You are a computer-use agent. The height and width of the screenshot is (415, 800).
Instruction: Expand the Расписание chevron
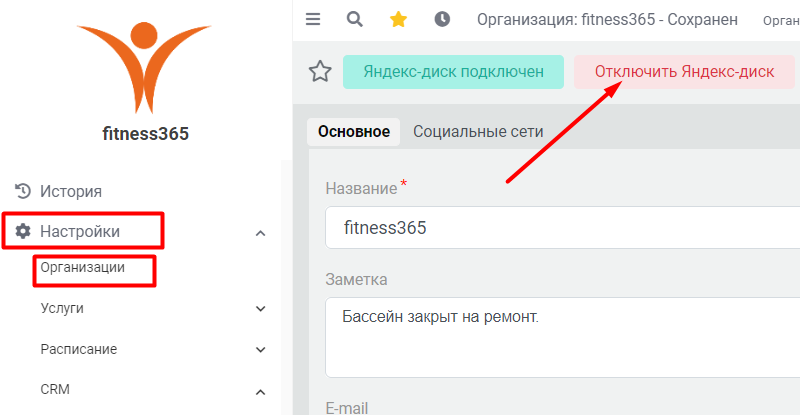260,350
